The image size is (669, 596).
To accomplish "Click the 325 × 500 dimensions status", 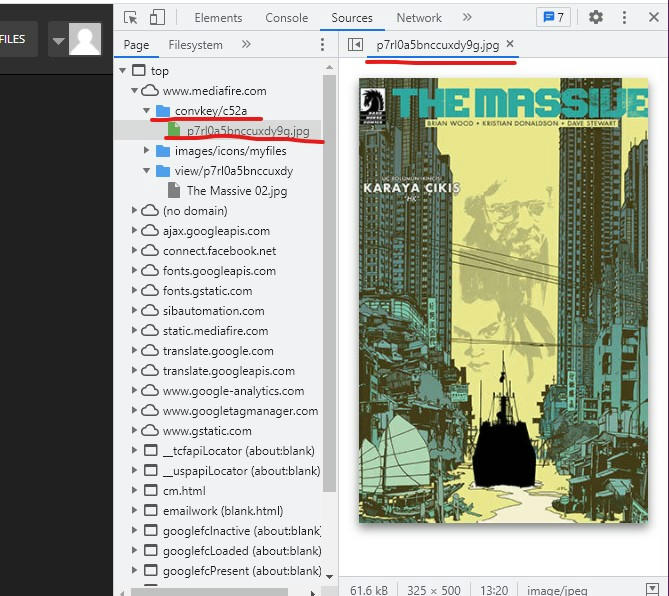I will 433,590.
